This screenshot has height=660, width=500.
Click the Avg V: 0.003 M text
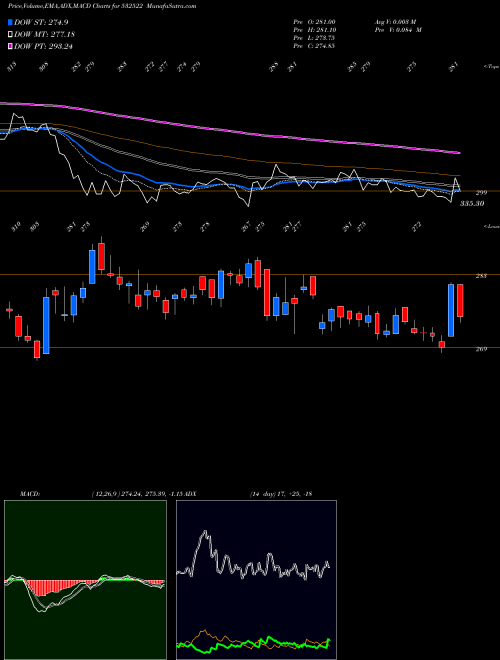(x=395, y=22)
